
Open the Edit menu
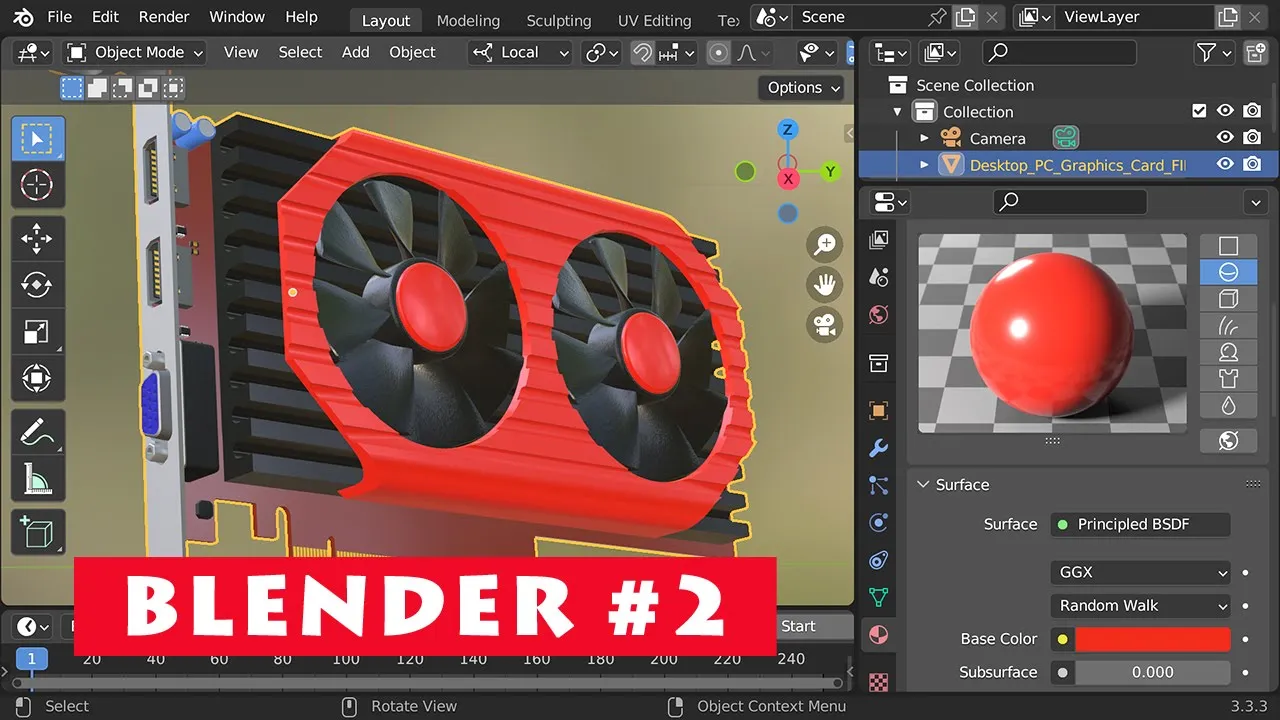pos(105,17)
